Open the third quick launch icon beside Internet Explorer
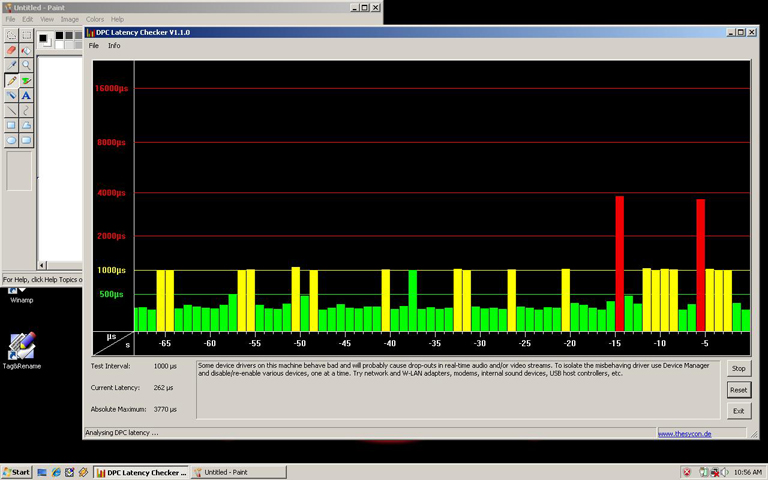This screenshot has width=768, height=480. 69,472
